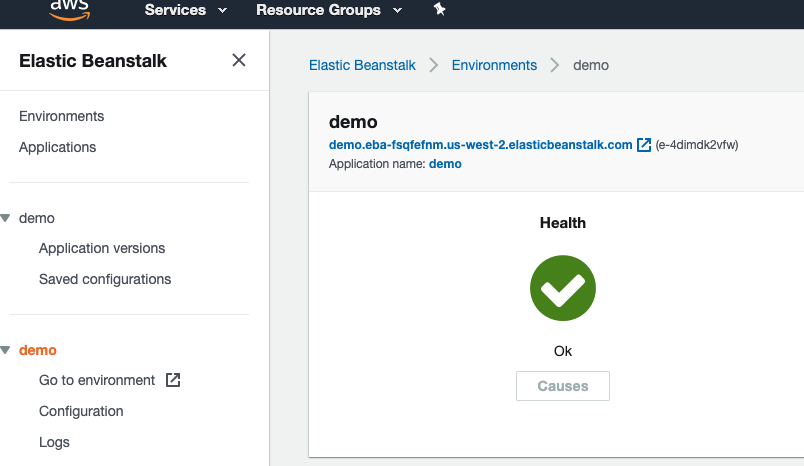Collapse the orange demo environment triangle
The width and height of the screenshot is (804, 466).
6,351
